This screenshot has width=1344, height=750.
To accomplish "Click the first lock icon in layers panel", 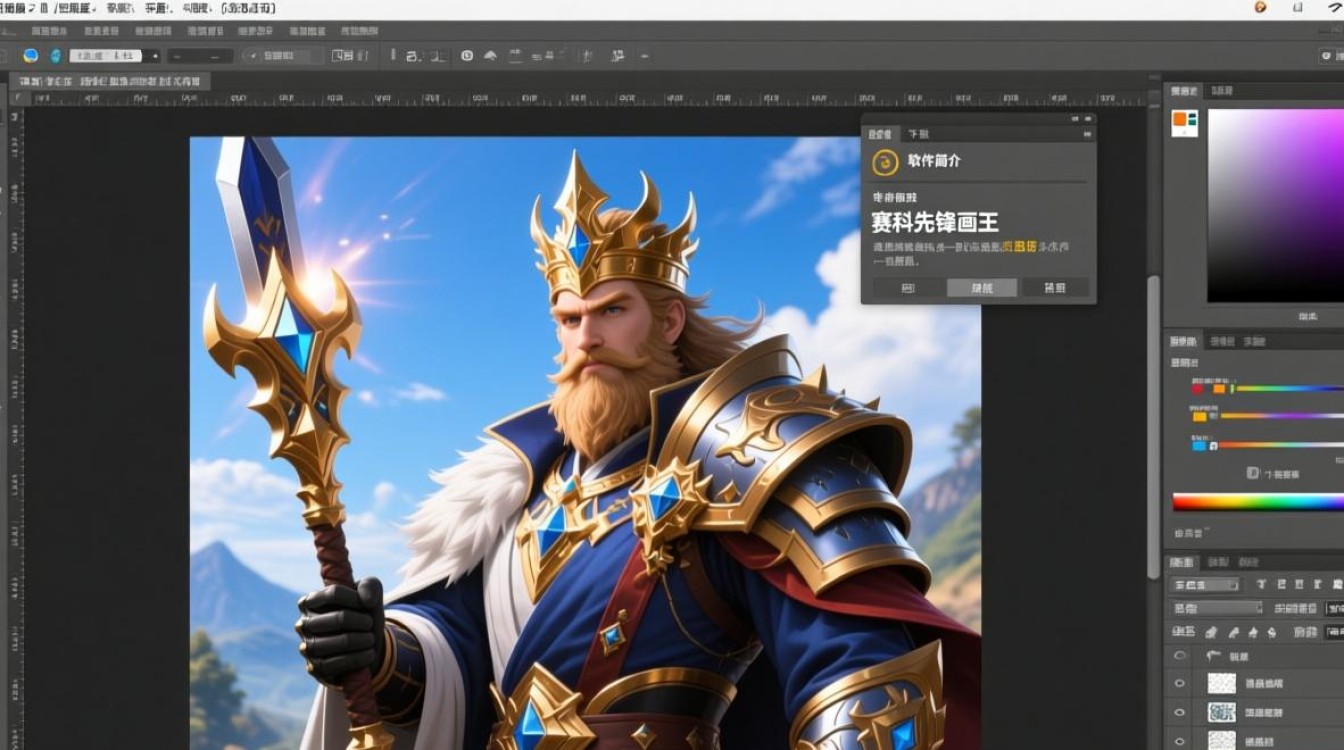I will 1210,632.
